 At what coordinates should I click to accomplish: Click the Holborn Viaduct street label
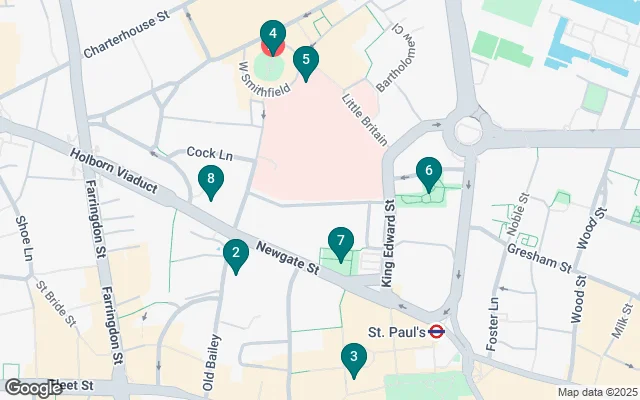point(113,171)
